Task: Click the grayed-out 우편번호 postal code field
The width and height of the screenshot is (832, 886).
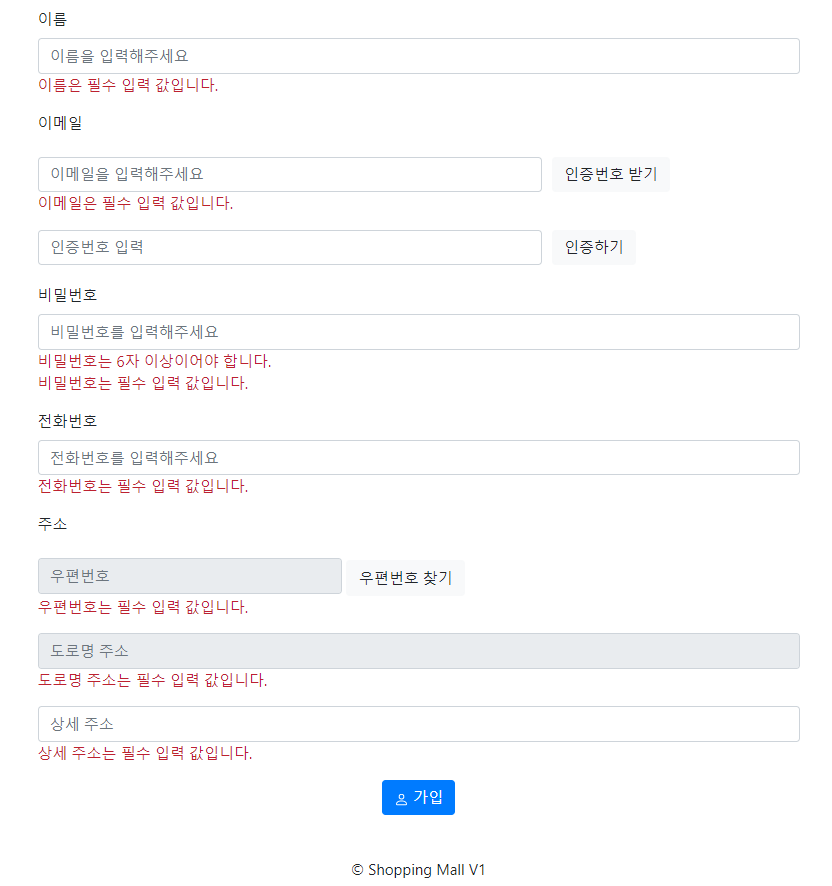Action: pos(190,576)
